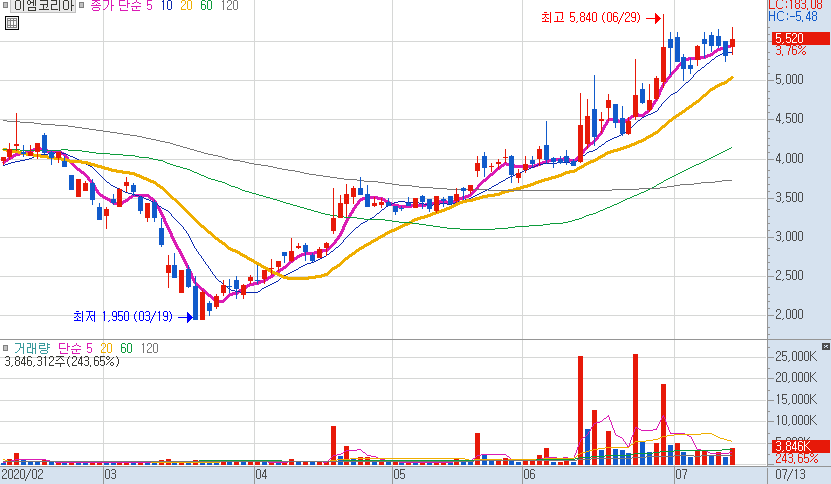Click the 이엠코리아 stock name button

43,6
